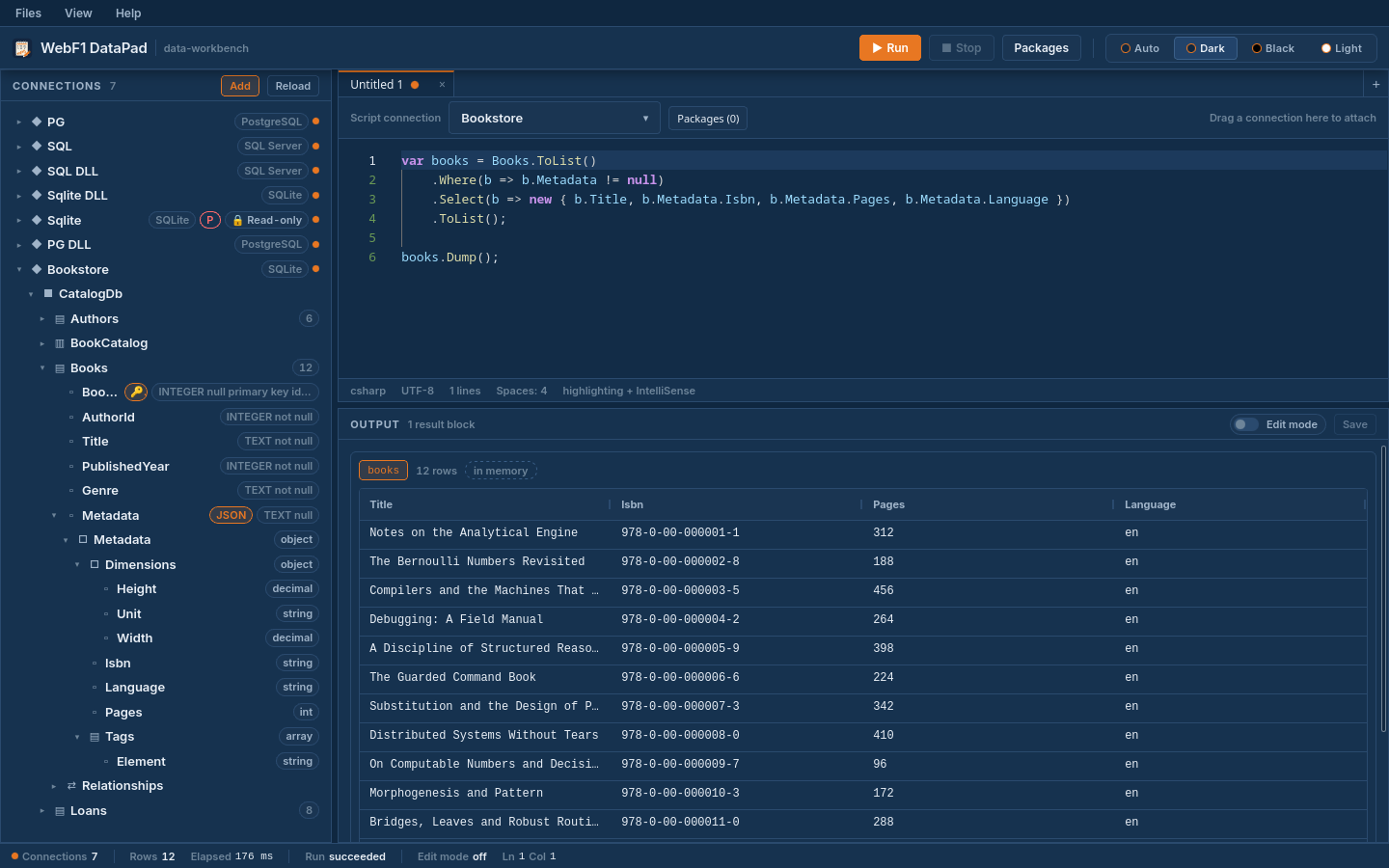This screenshot has height=868, width=1389.
Task: Collapse the CatalogDb node
Action: pyautogui.click(x=30, y=294)
